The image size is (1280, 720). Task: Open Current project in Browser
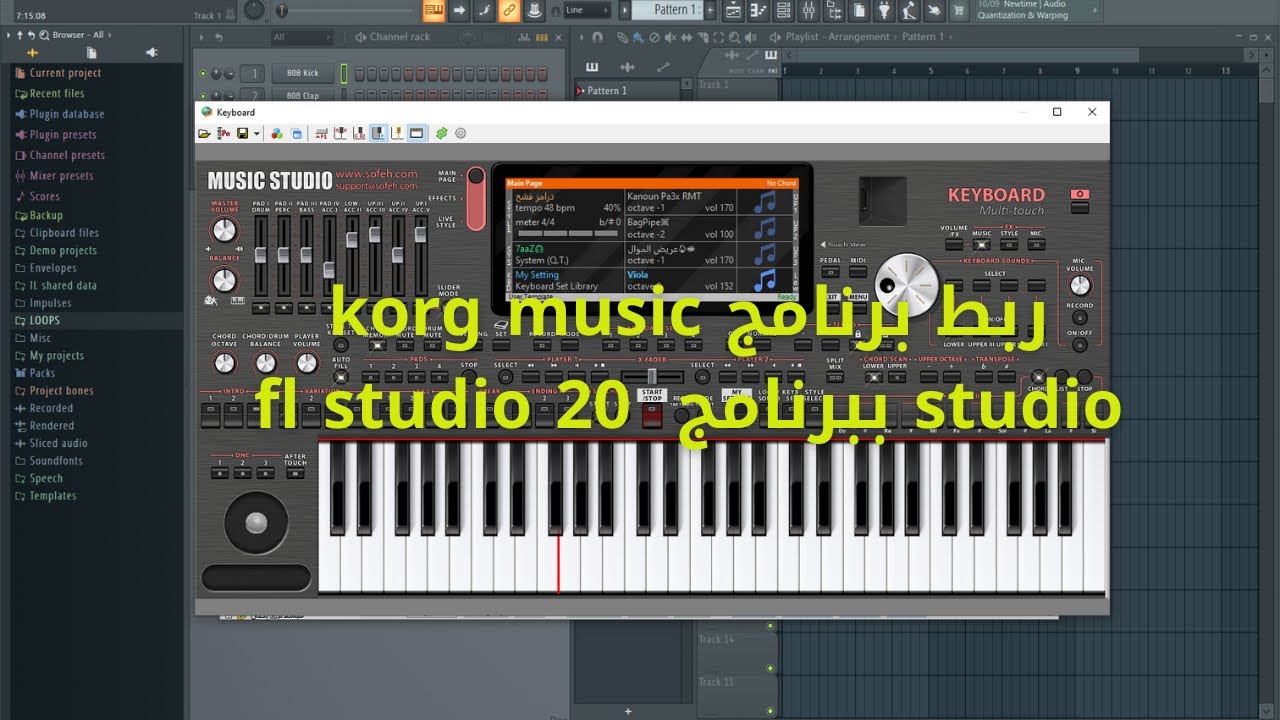(x=65, y=73)
